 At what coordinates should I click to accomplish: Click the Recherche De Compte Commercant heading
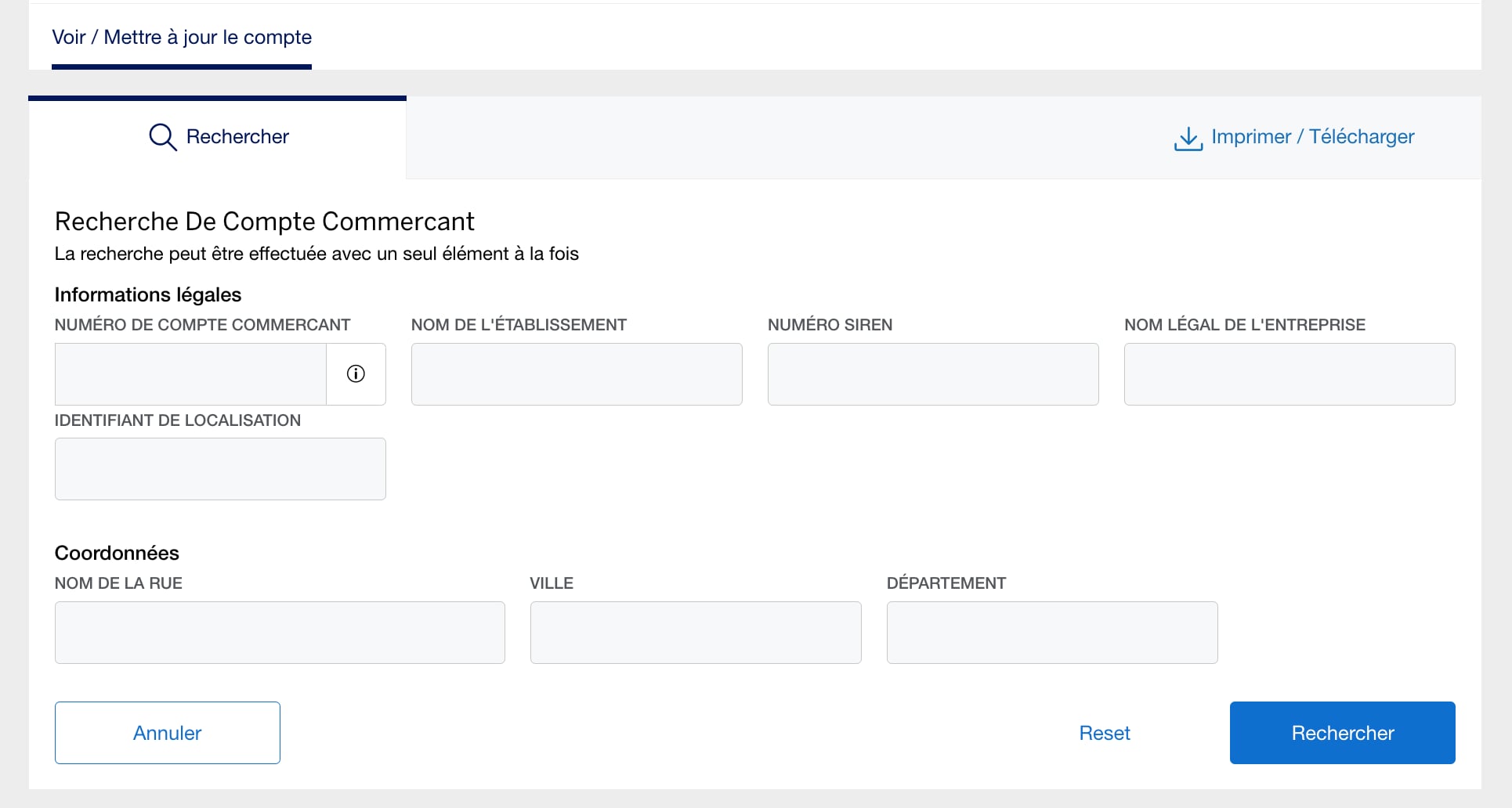click(x=264, y=221)
